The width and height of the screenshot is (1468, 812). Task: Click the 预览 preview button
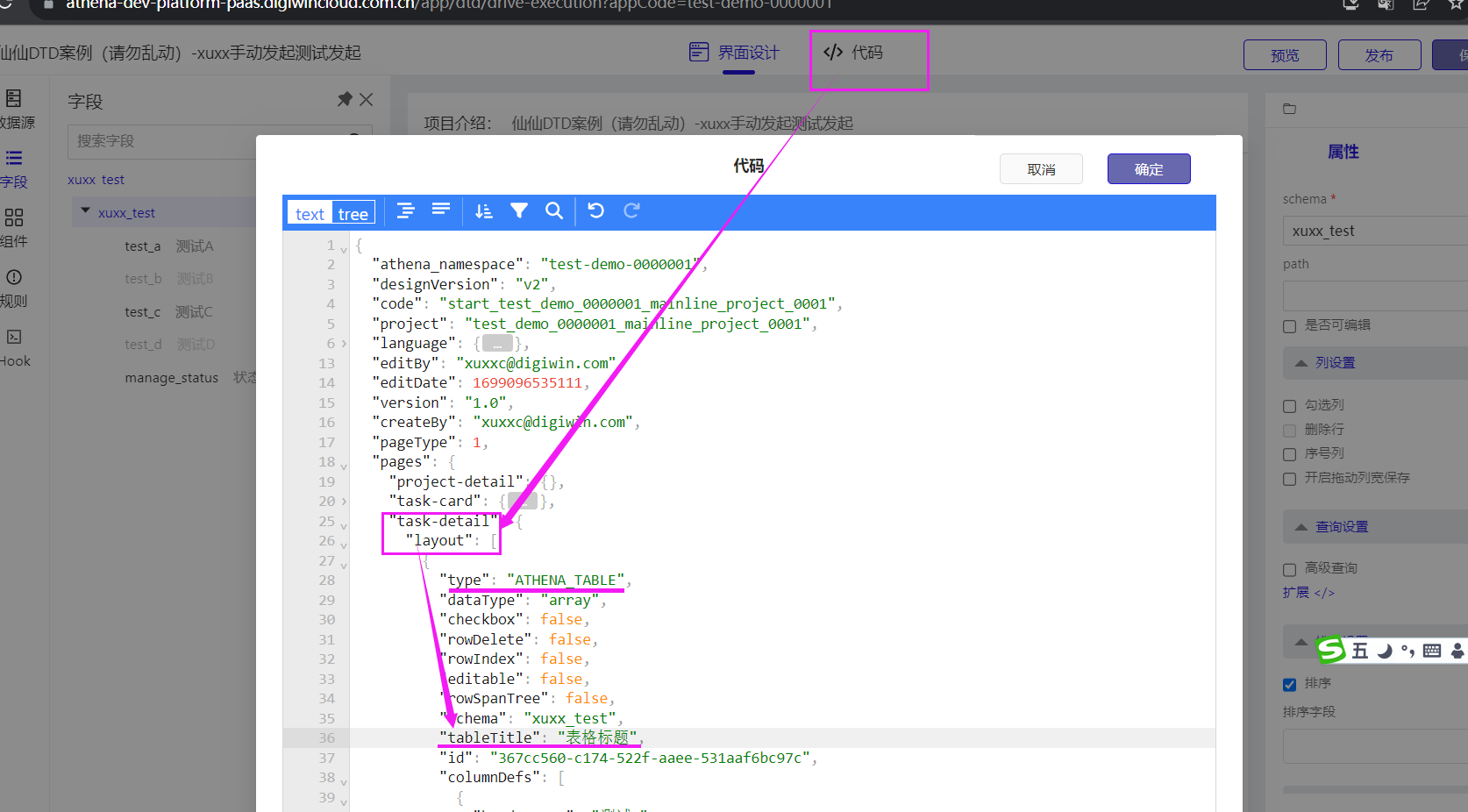(1285, 55)
